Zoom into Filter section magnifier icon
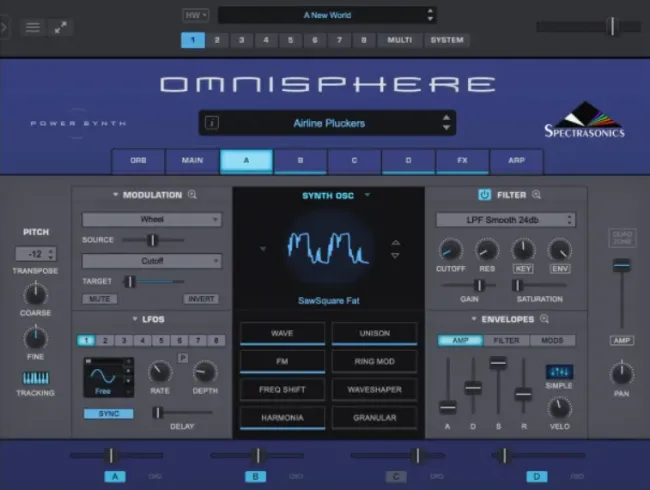This screenshot has width=650, height=490. click(x=536, y=194)
